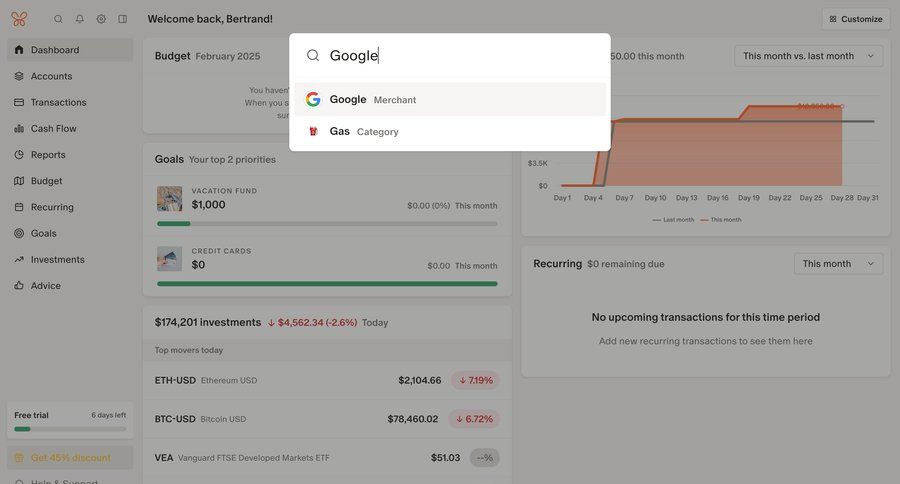
Task: Select the Google merchant logo result
Action: [313, 99]
